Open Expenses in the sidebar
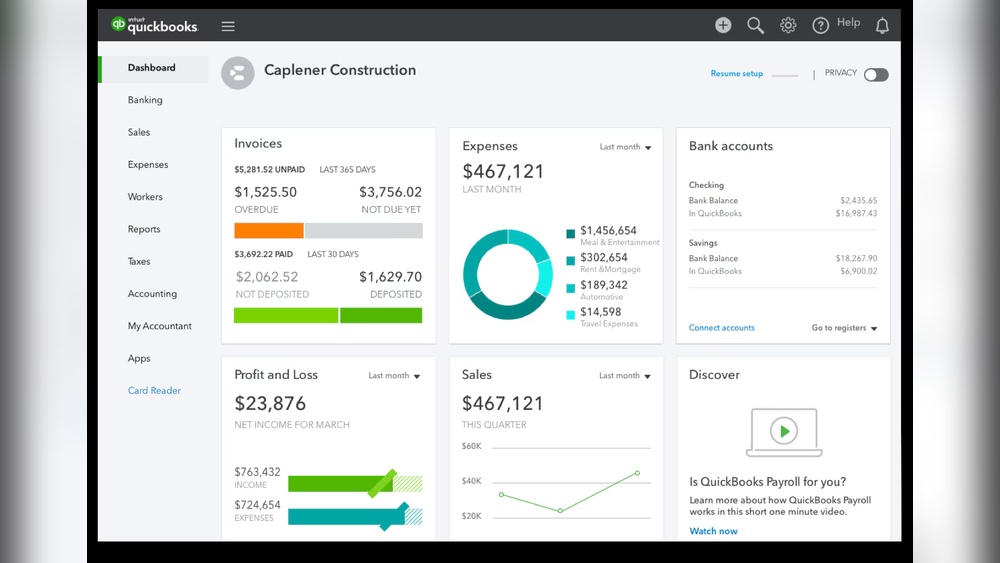1000x563 pixels. [x=148, y=165]
